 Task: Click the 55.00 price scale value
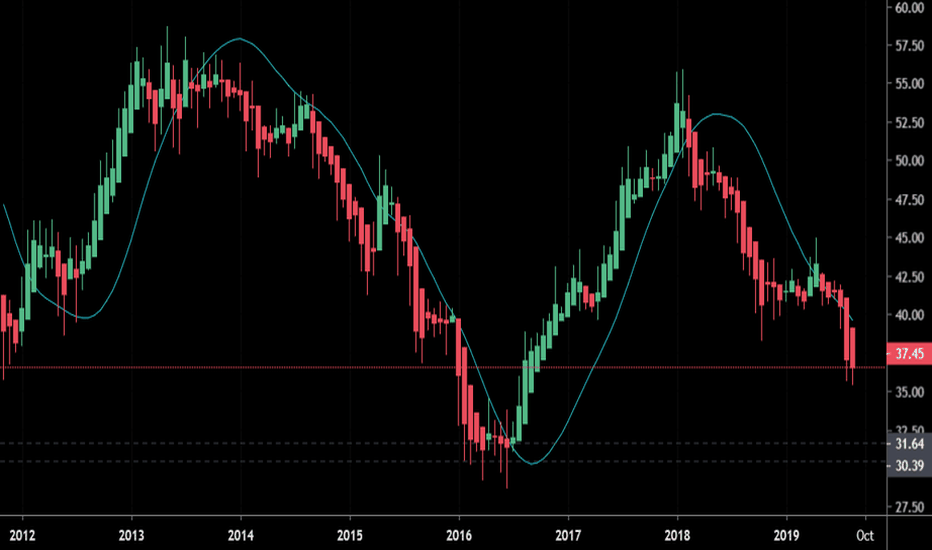click(909, 84)
